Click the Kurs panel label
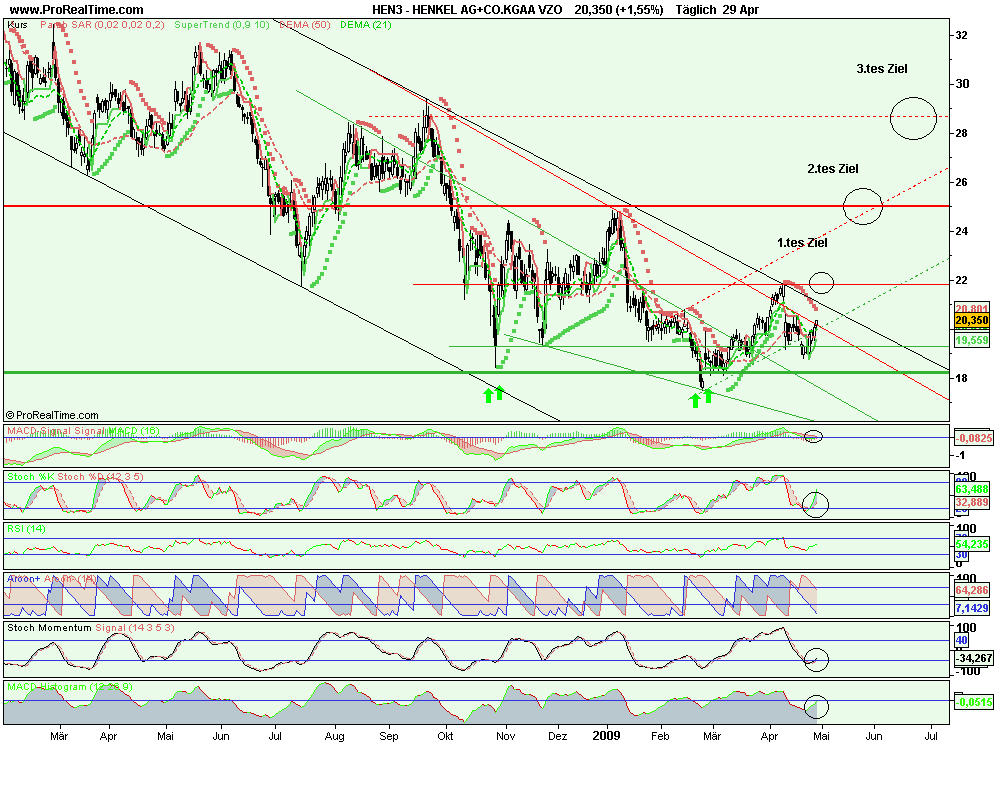 coord(17,25)
